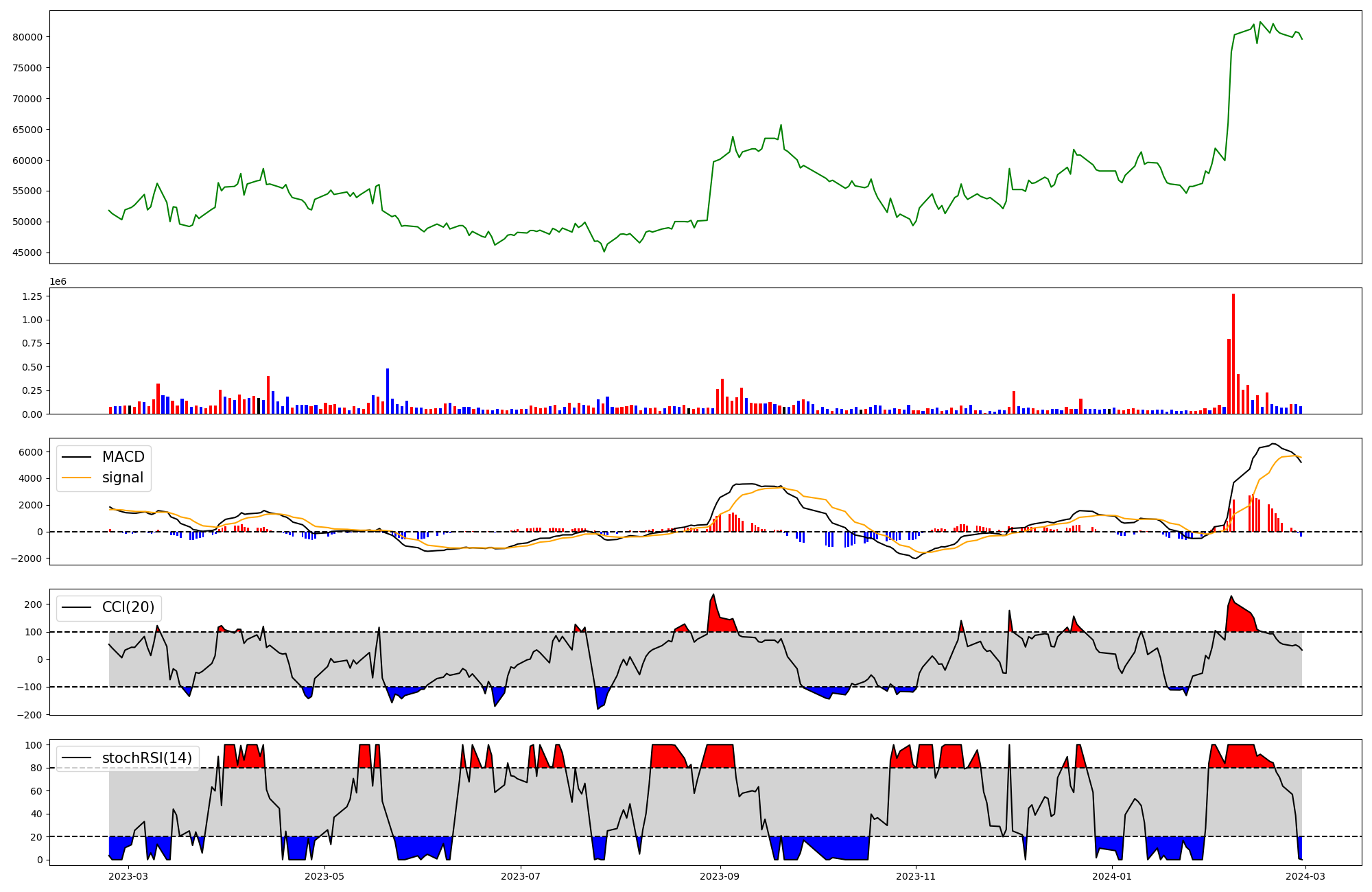1372x892 pixels.
Task: Click the 2024-03 x-axis date label
Action: (x=1305, y=876)
